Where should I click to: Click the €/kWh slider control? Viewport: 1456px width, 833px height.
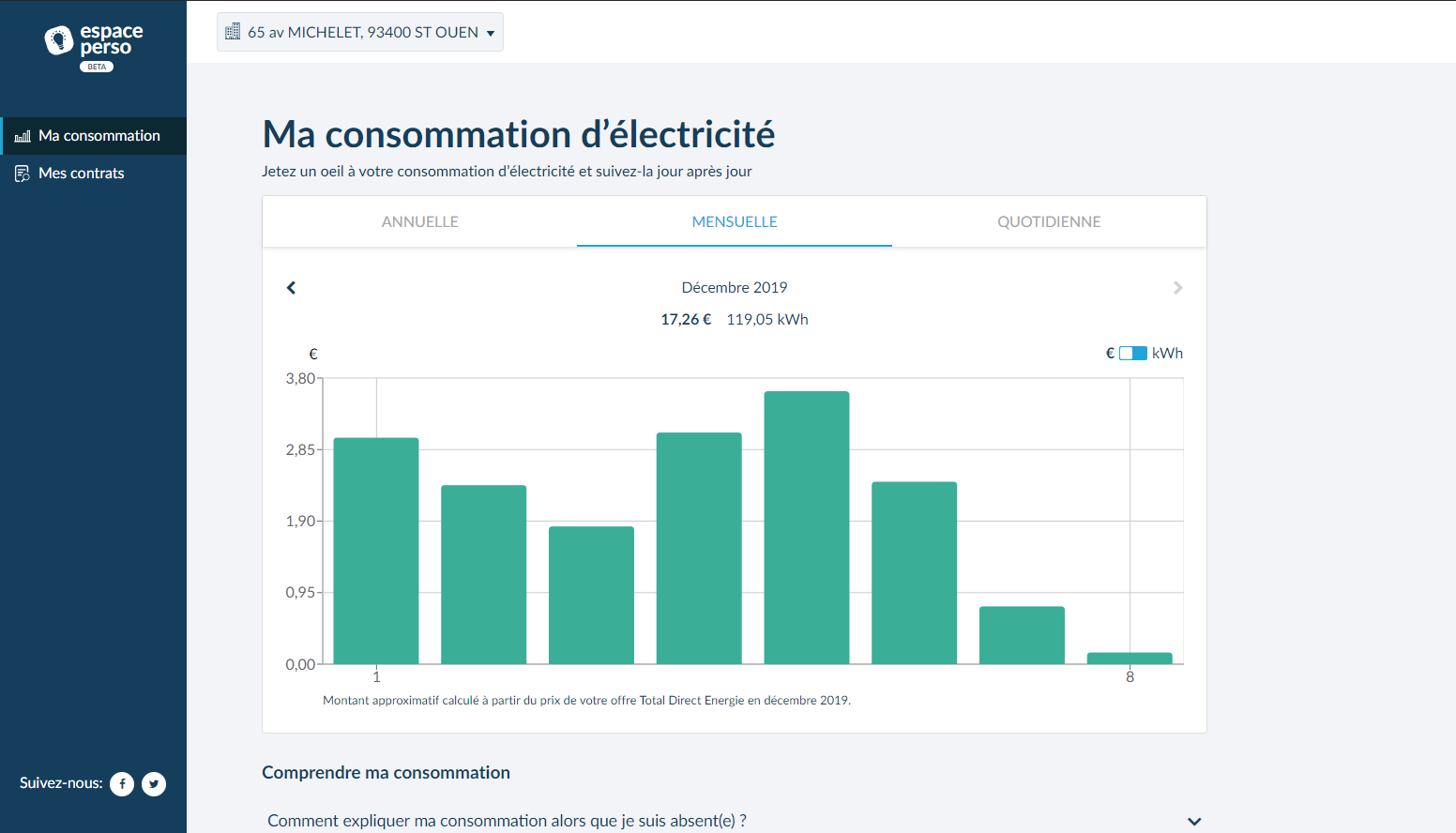(1133, 353)
